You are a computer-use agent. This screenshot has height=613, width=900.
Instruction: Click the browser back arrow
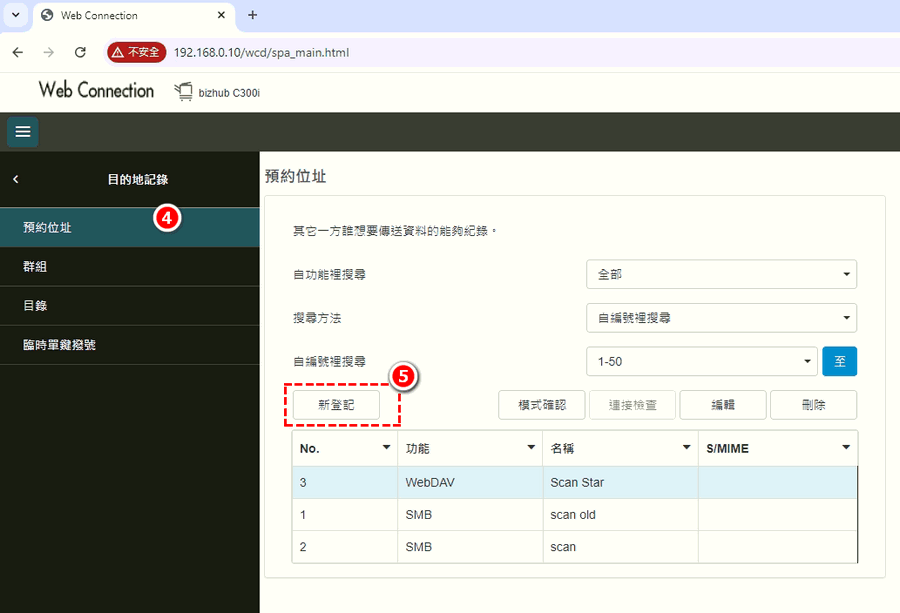pyautogui.click(x=18, y=52)
